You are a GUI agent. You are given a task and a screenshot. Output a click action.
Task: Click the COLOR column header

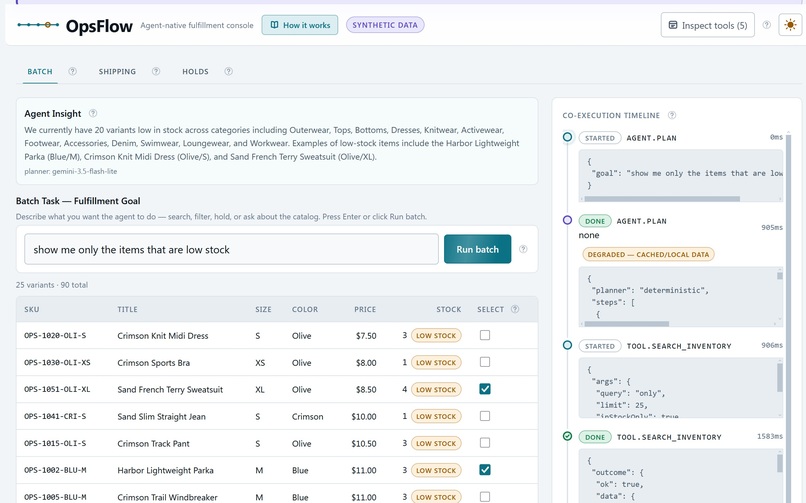[305, 309]
